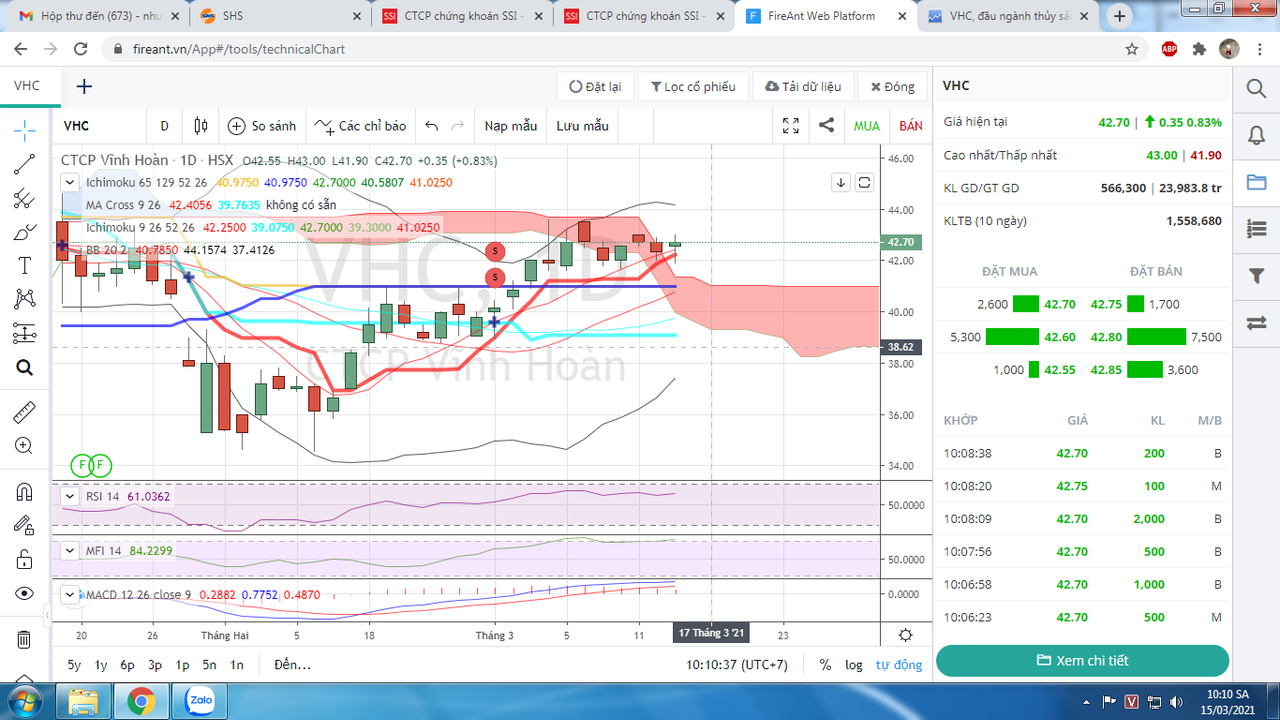Click the green MUA buy button
1280x720 pixels.
867,126
